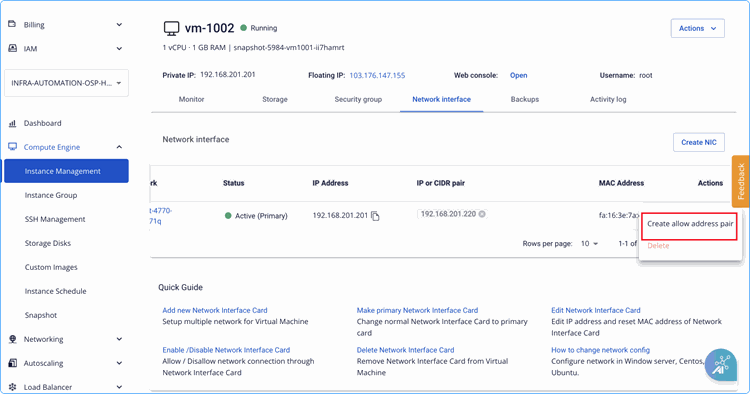Click the Active (Primary) status cell
This screenshot has width=750, height=394.
point(256,216)
